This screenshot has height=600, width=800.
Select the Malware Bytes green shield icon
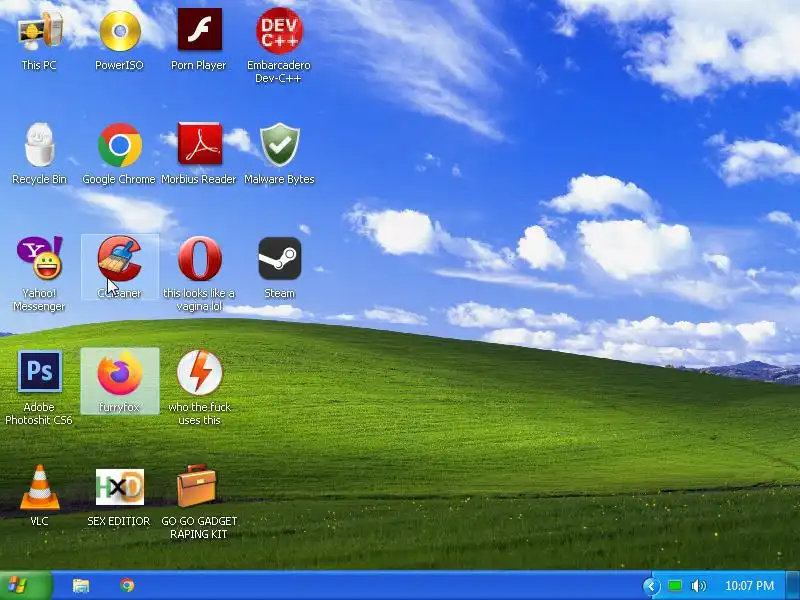coord(280,144)
